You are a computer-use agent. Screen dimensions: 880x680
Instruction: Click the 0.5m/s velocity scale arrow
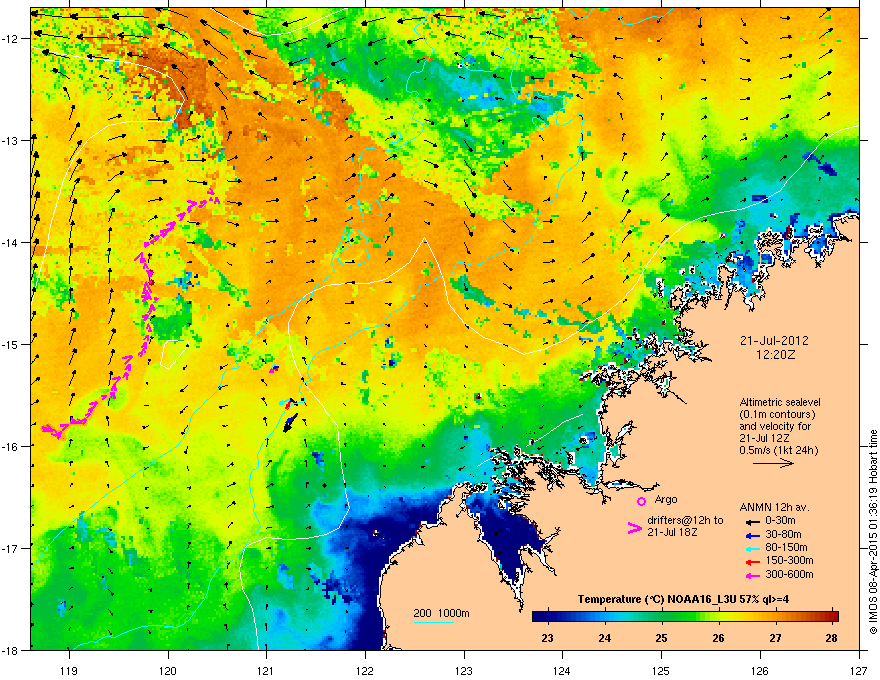773,463
